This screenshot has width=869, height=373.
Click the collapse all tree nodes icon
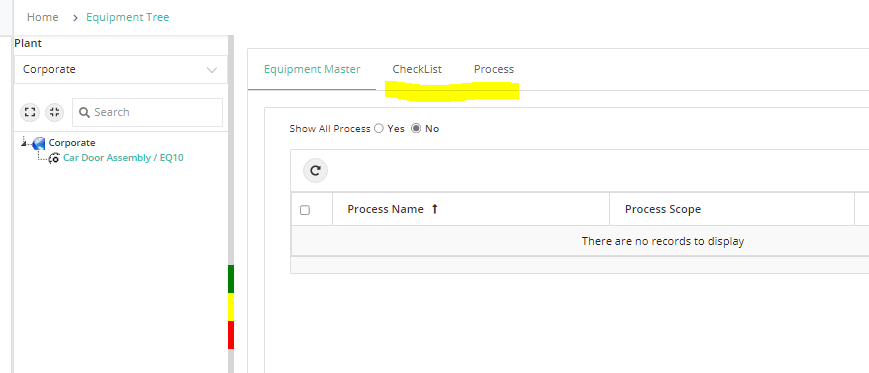click(54, 112)
